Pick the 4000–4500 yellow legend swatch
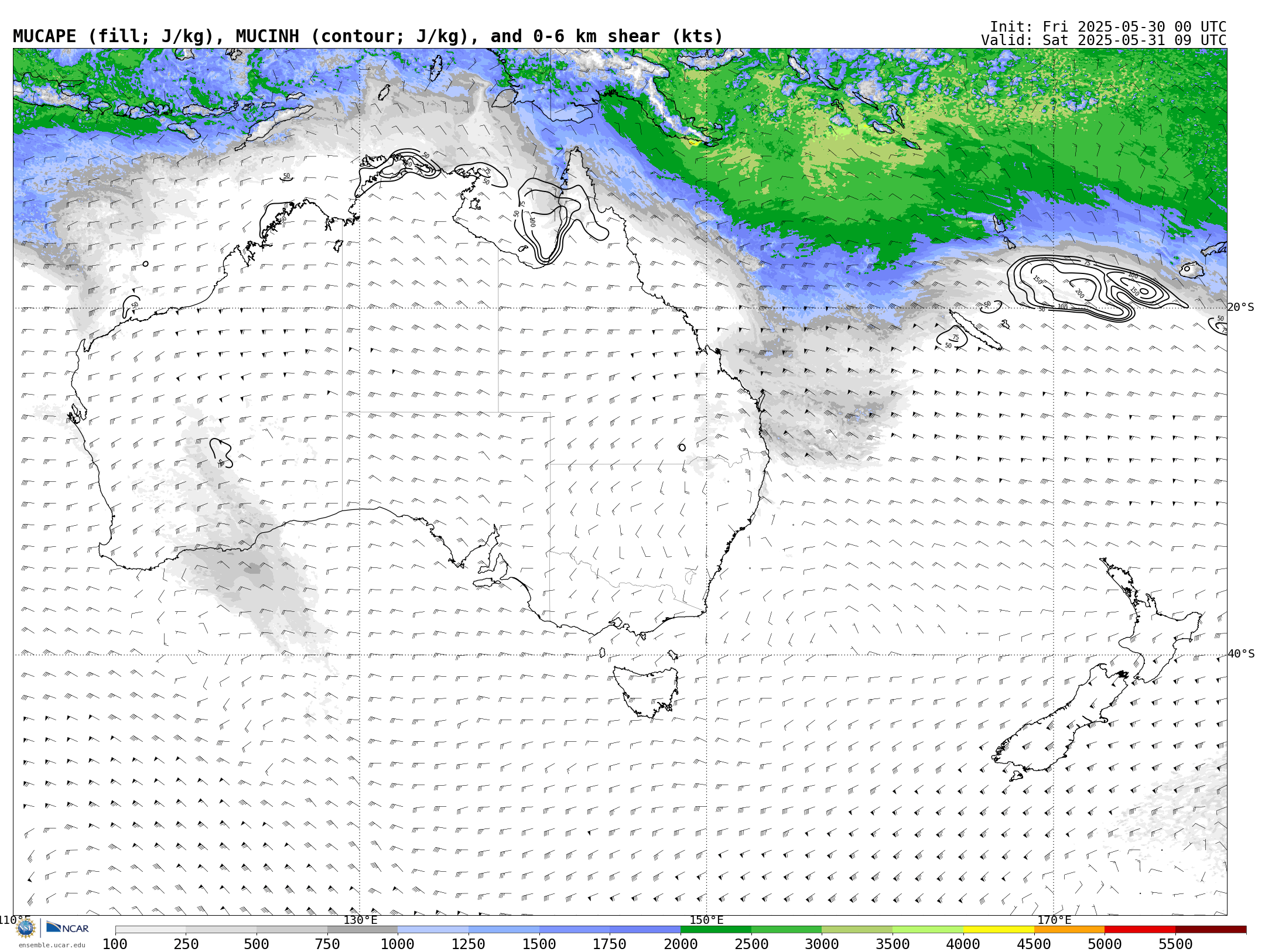1265x952 pixels. point(999,930)
